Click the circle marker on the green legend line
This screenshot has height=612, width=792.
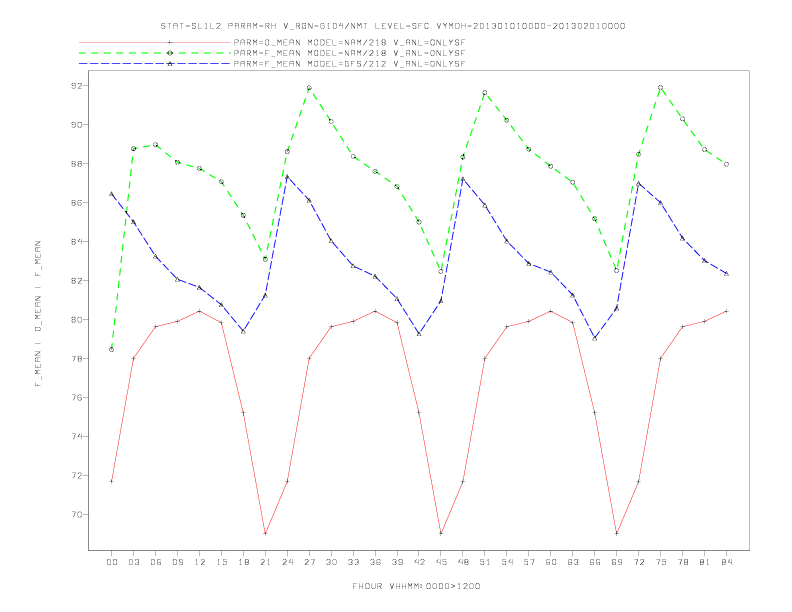click(170, 53)
